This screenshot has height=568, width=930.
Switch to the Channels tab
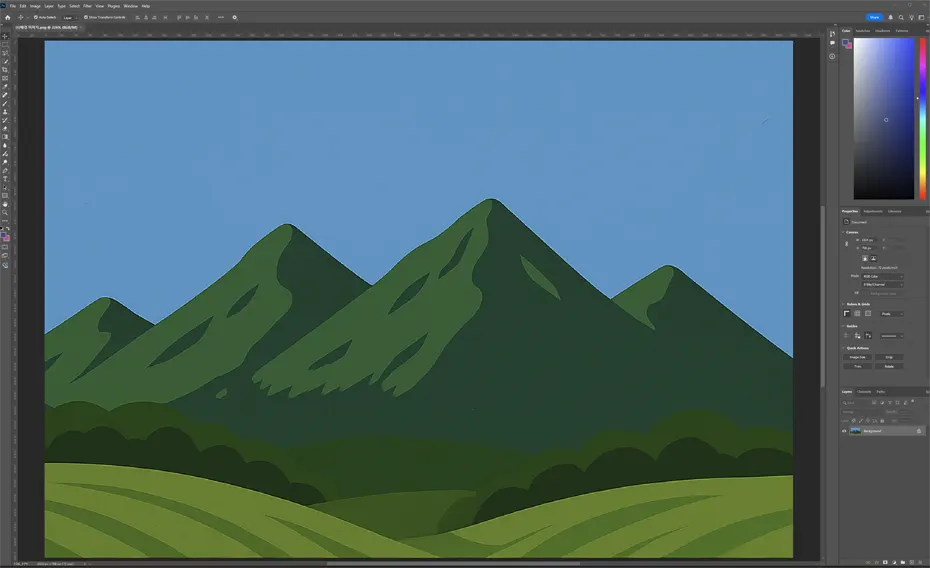pyautogui.click(x=864, y=391)
